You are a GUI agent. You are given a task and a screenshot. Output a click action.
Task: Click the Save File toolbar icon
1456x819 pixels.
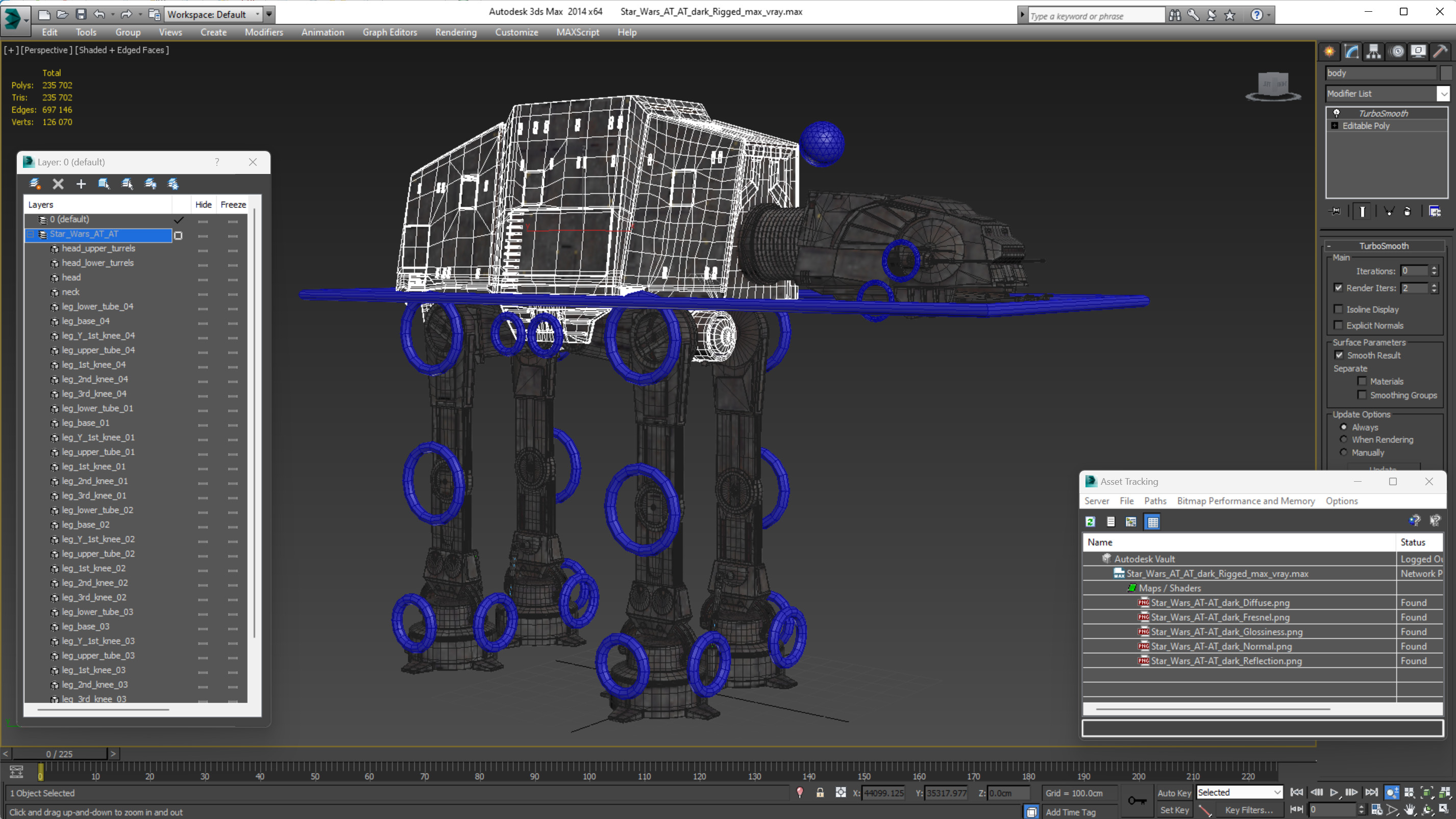click(x=81, y=14)
